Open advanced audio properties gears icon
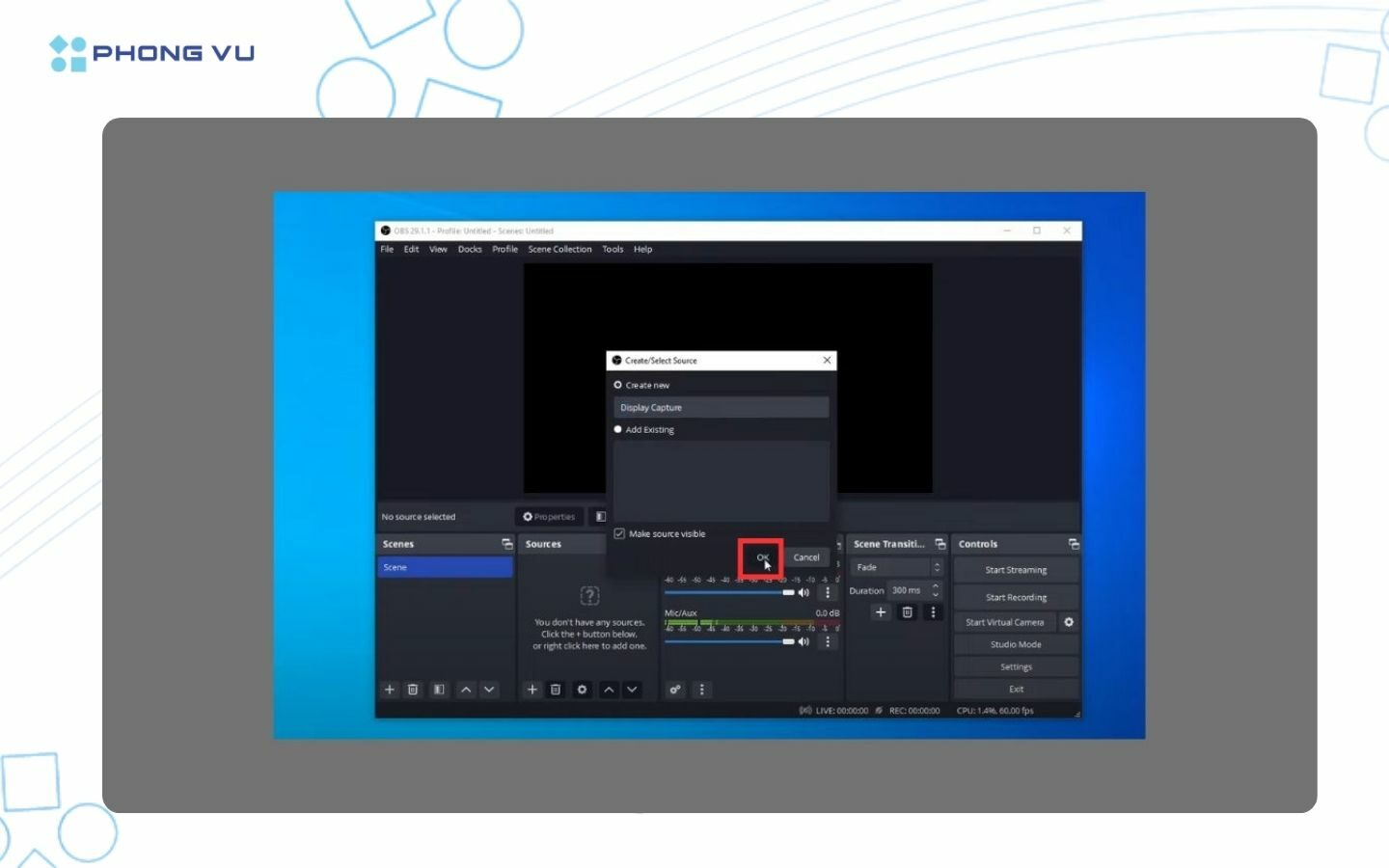 675,690
